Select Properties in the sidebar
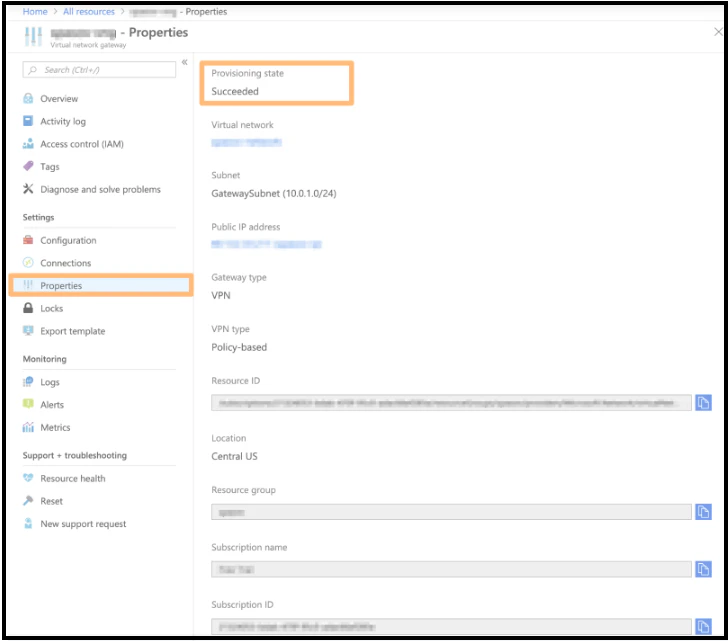The image size is (728, 641). pos(101,285)
